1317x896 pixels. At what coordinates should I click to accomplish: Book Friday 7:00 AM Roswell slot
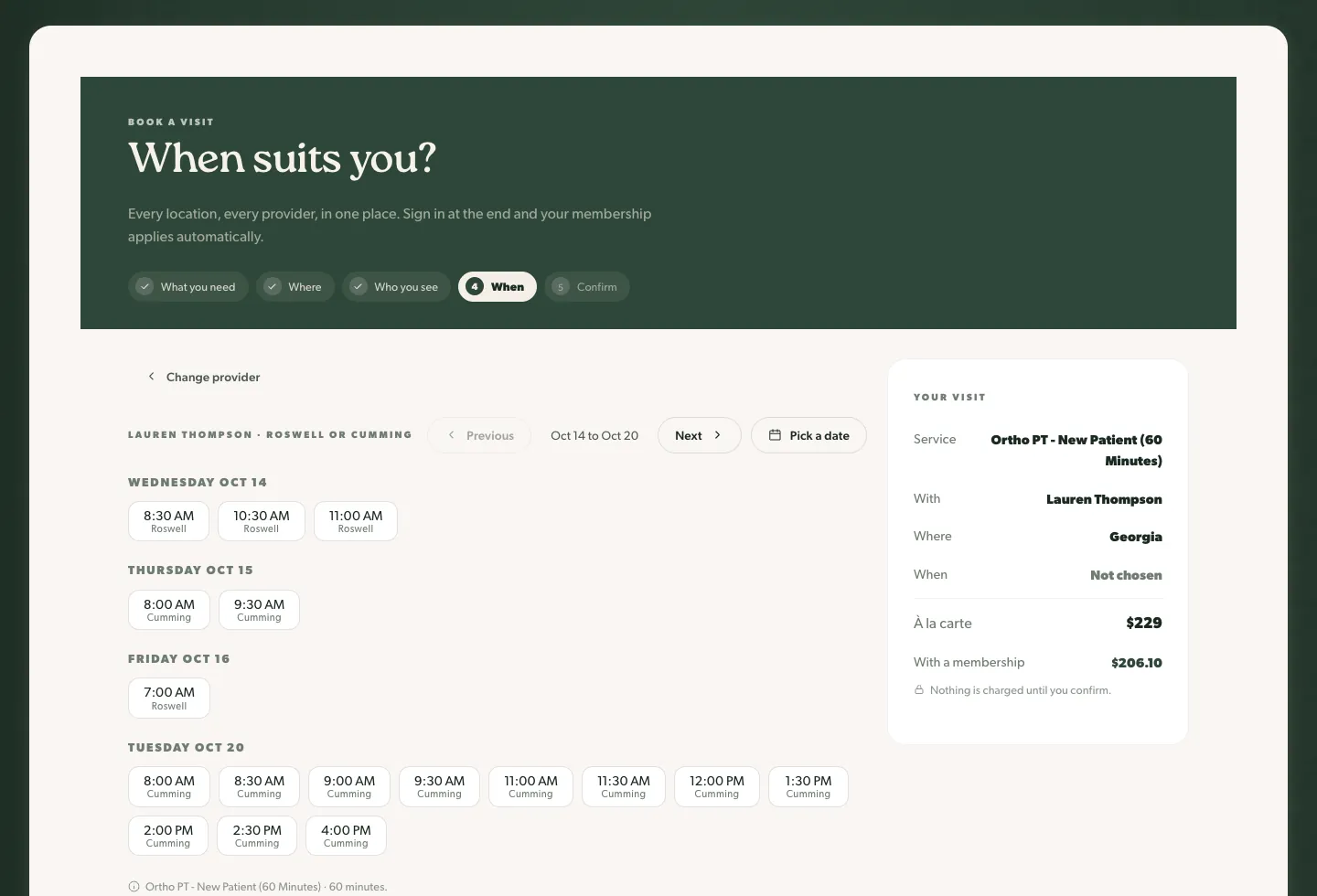pos(169,698)
